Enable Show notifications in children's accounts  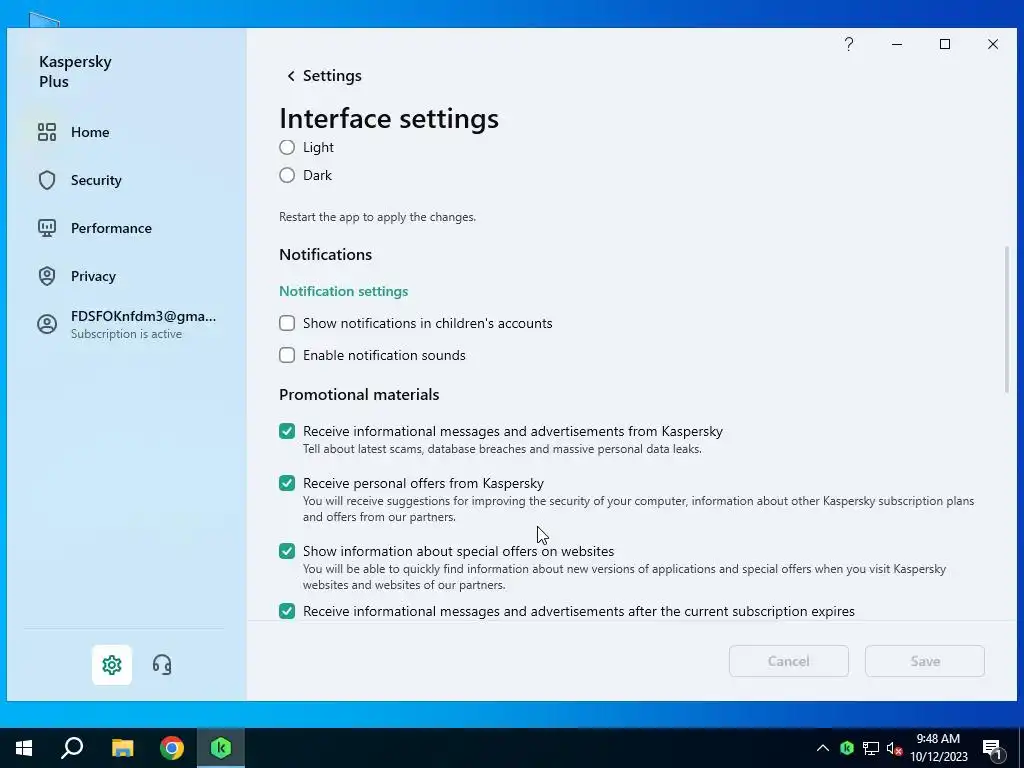pyautogui.click(x=287, y=323)
